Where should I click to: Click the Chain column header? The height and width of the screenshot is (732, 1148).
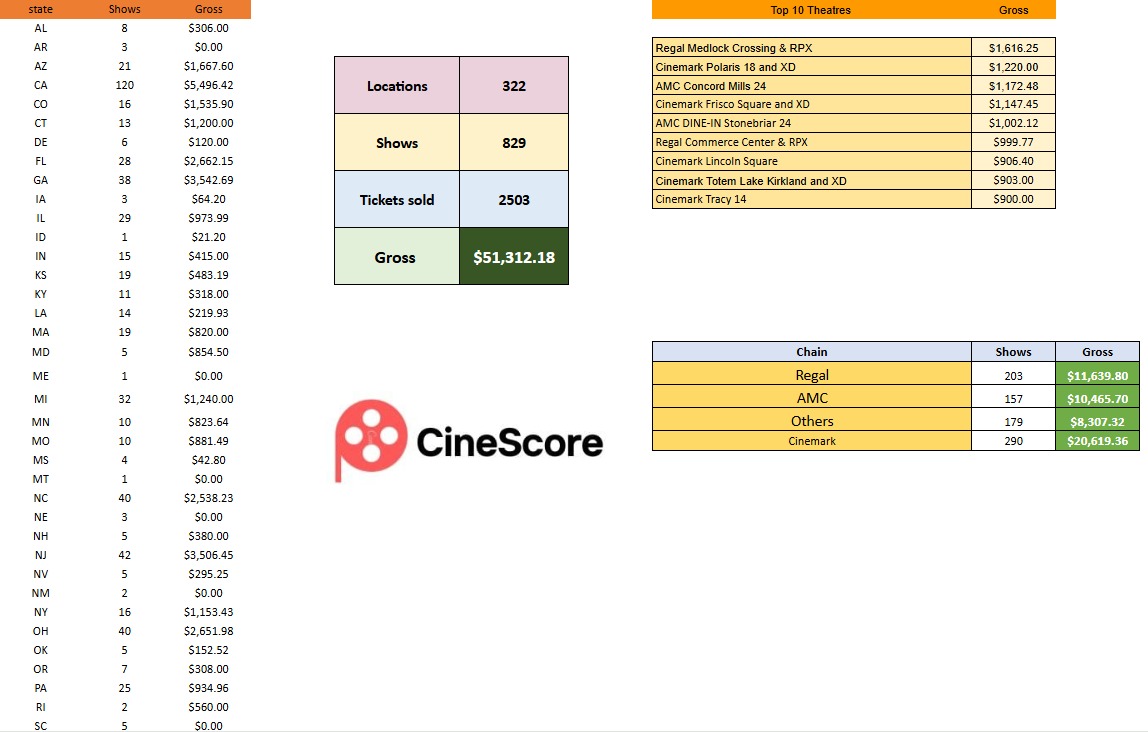(811, 351)
